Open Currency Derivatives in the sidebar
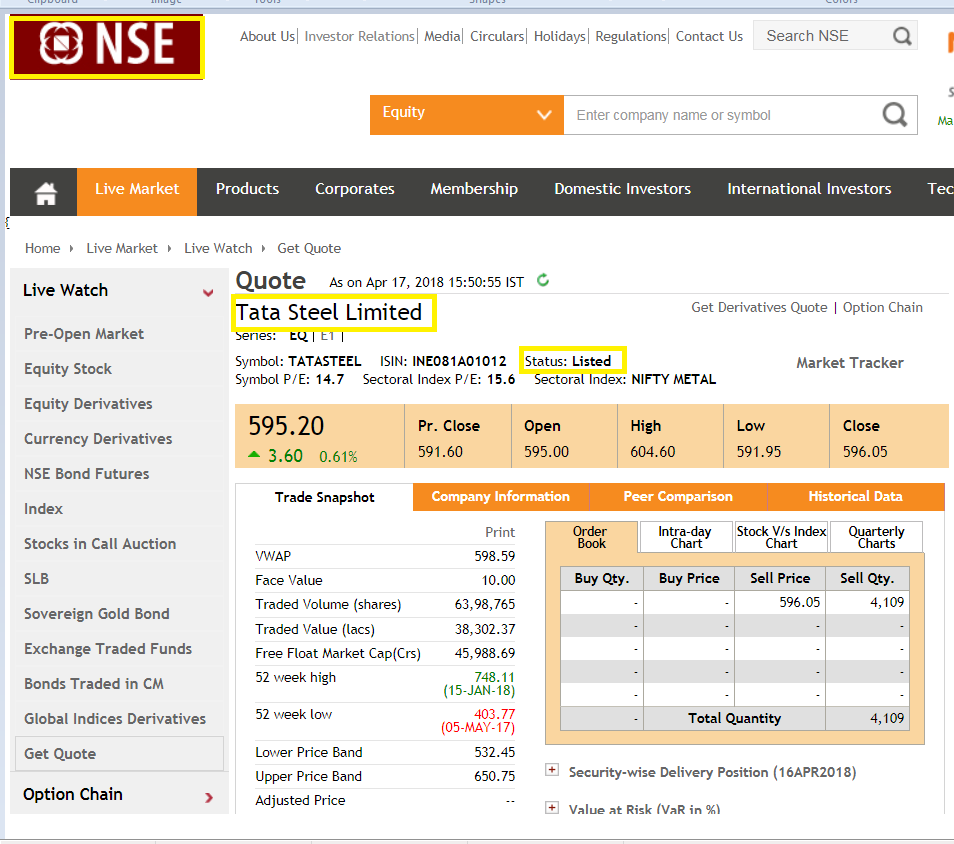 coord(98,439)
